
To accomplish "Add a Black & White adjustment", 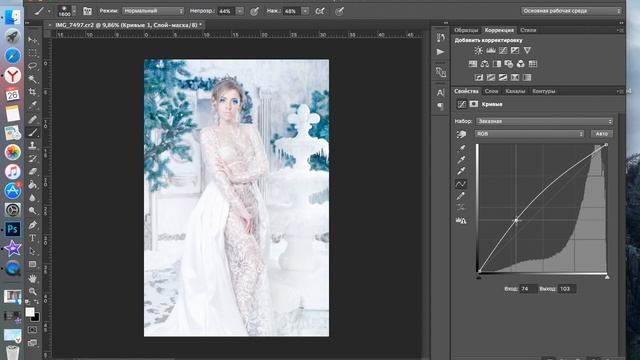I will 497,64.
